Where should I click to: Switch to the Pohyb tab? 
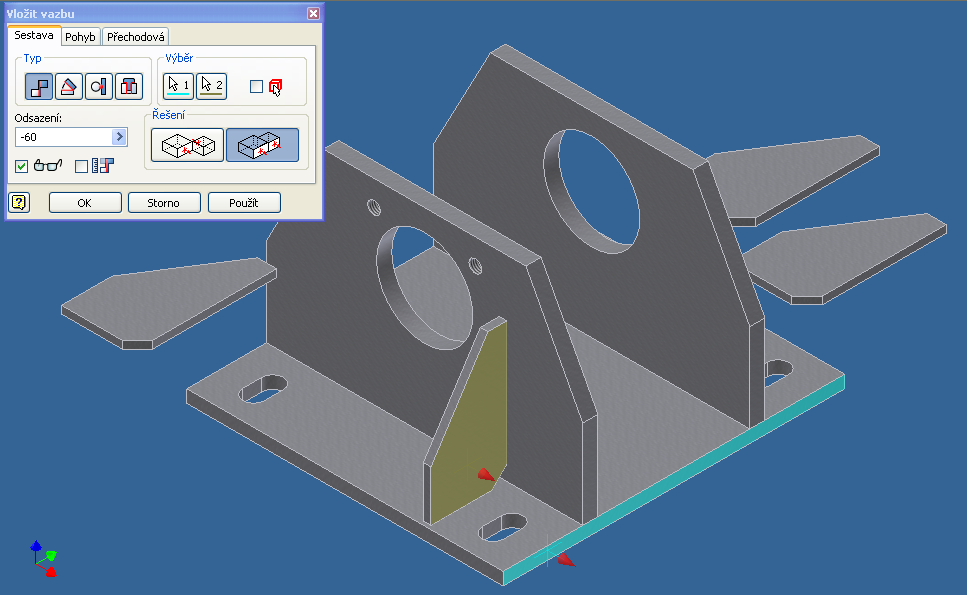pos(80,37)
